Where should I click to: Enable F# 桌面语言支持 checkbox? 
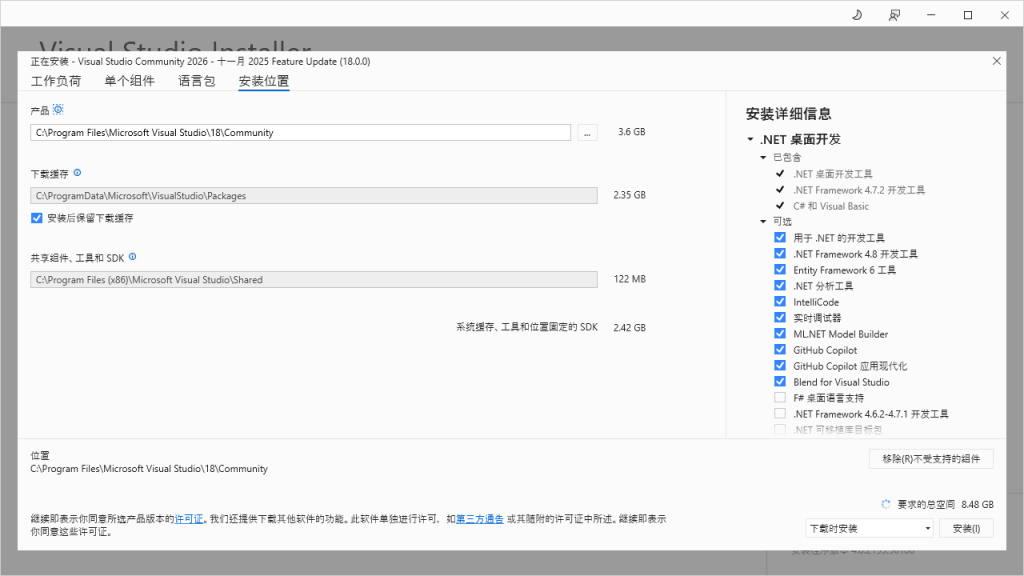click(x=780, y=398)
